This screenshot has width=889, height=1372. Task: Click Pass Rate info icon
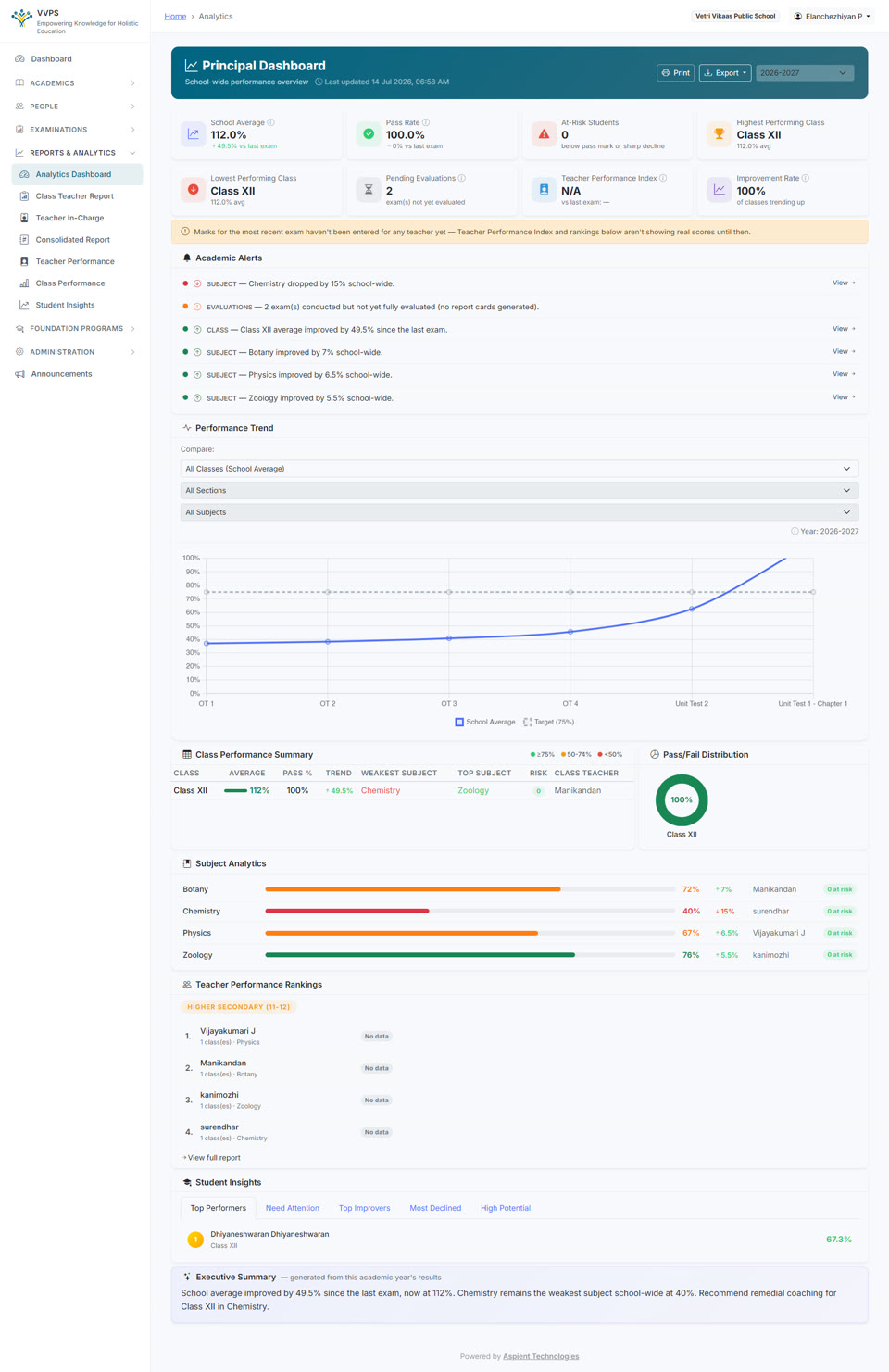[426, 122]
